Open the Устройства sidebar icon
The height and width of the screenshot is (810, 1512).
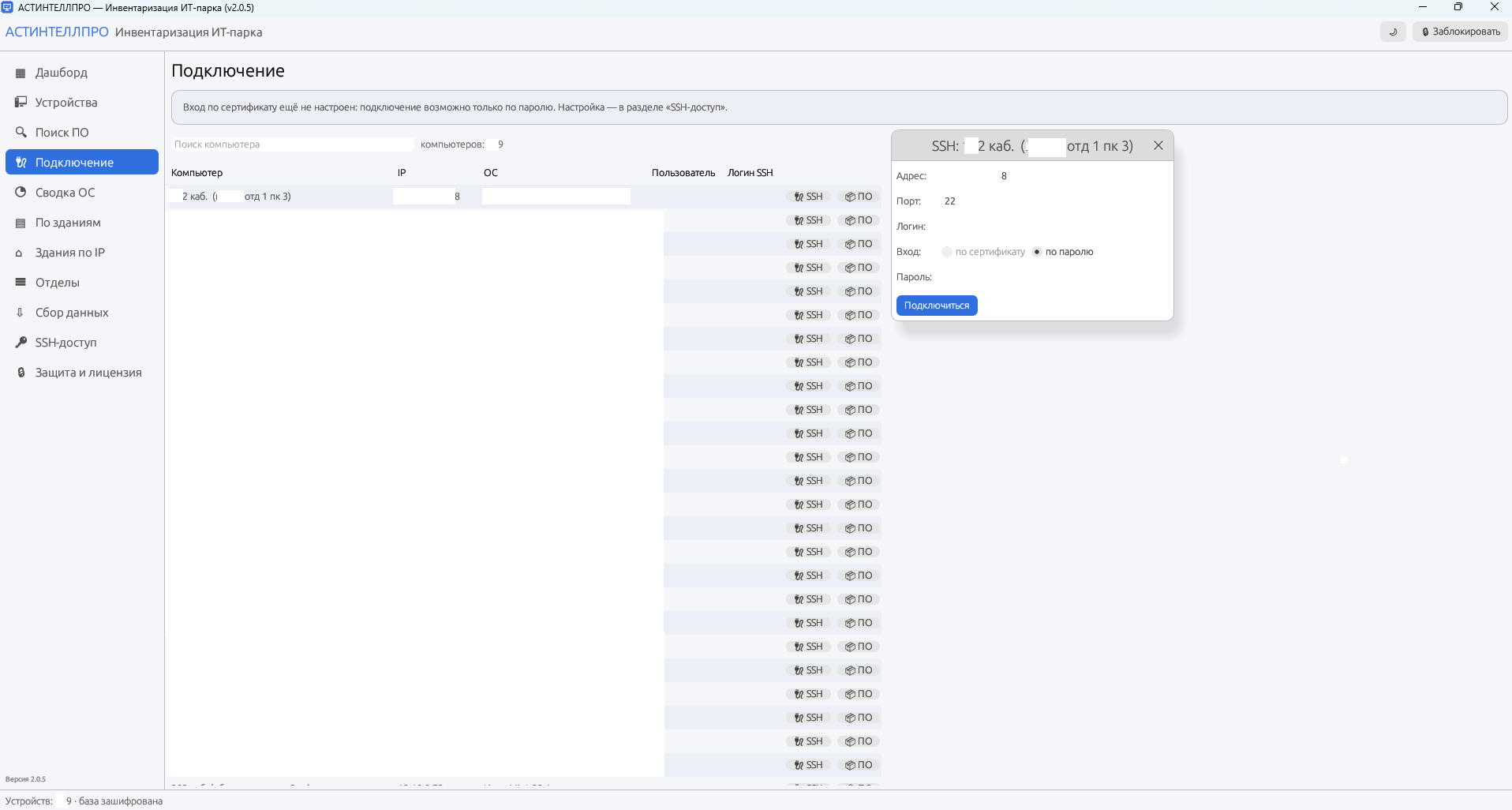pyautogui.click(x=21, y=103)
